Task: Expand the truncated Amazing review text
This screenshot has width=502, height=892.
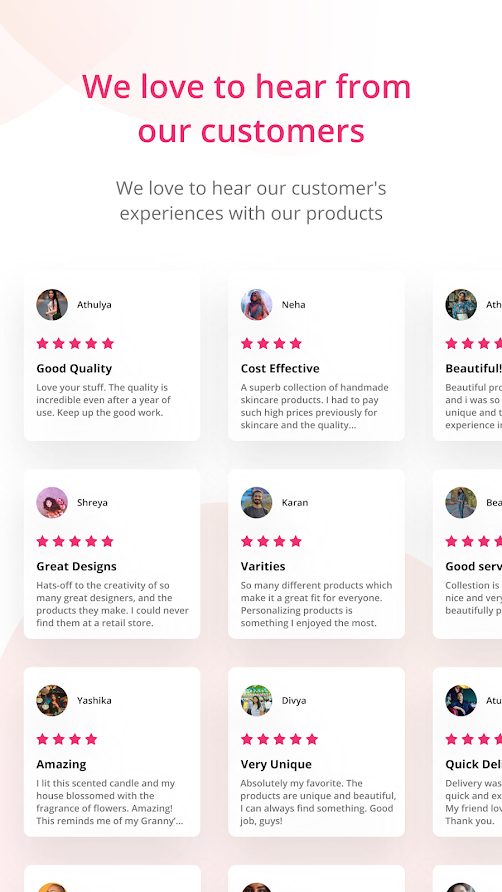Action: click(109, 802)
